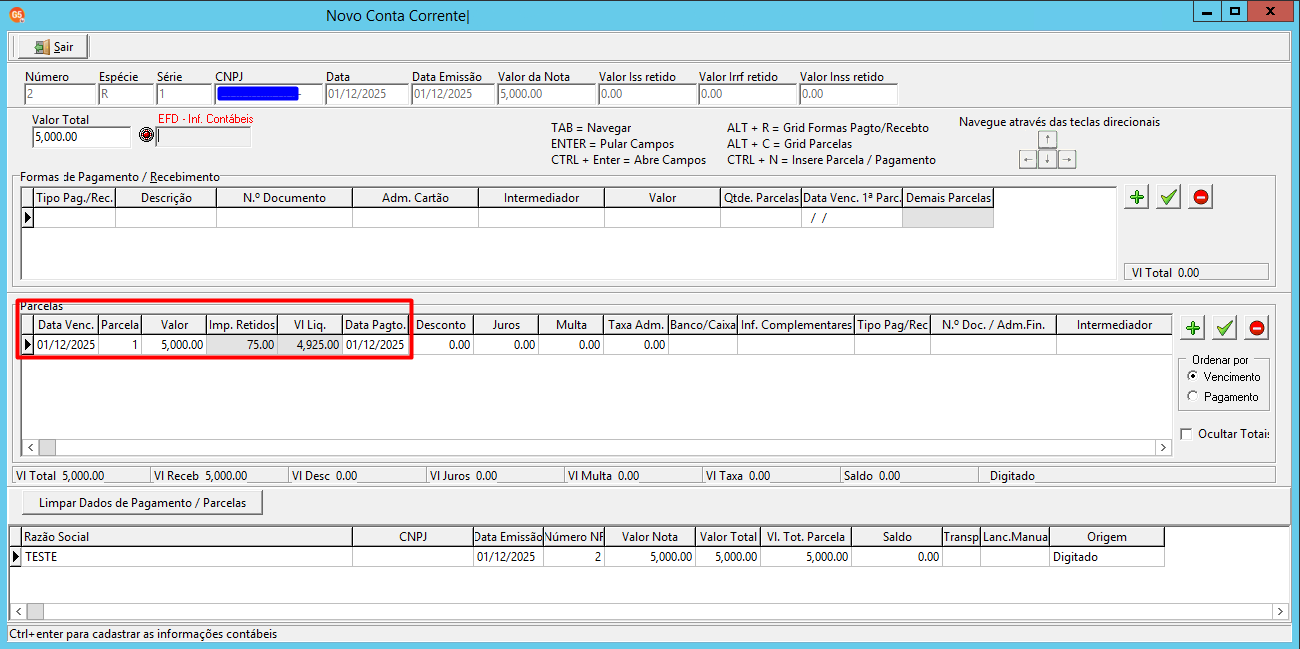This screenshot has width=1300, height=649.
Task: Click the Juros cell in Parcelas row
Action: pyautogui.click(x=506, y=344)
